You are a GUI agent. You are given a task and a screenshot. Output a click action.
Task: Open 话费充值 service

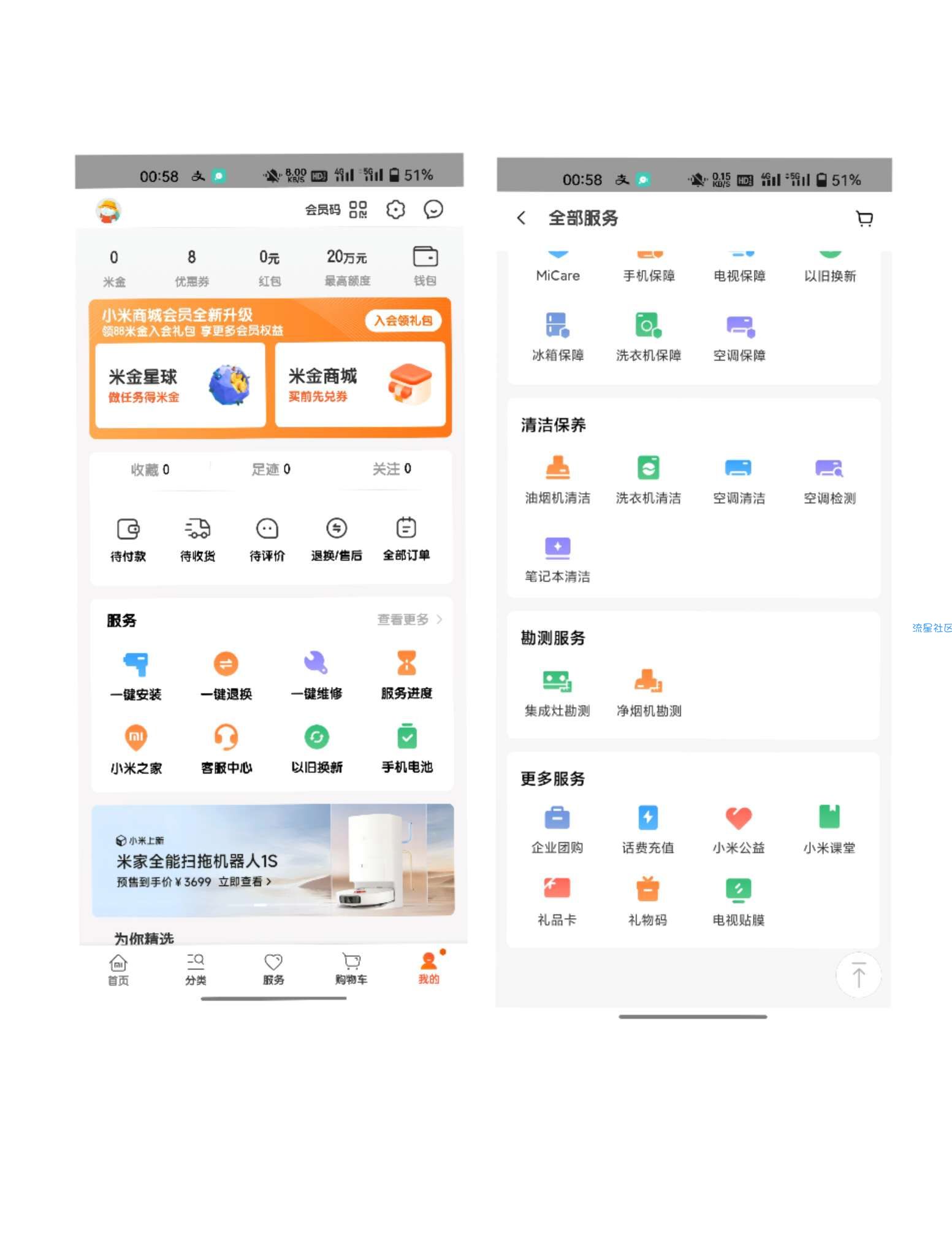pos(648,830)
